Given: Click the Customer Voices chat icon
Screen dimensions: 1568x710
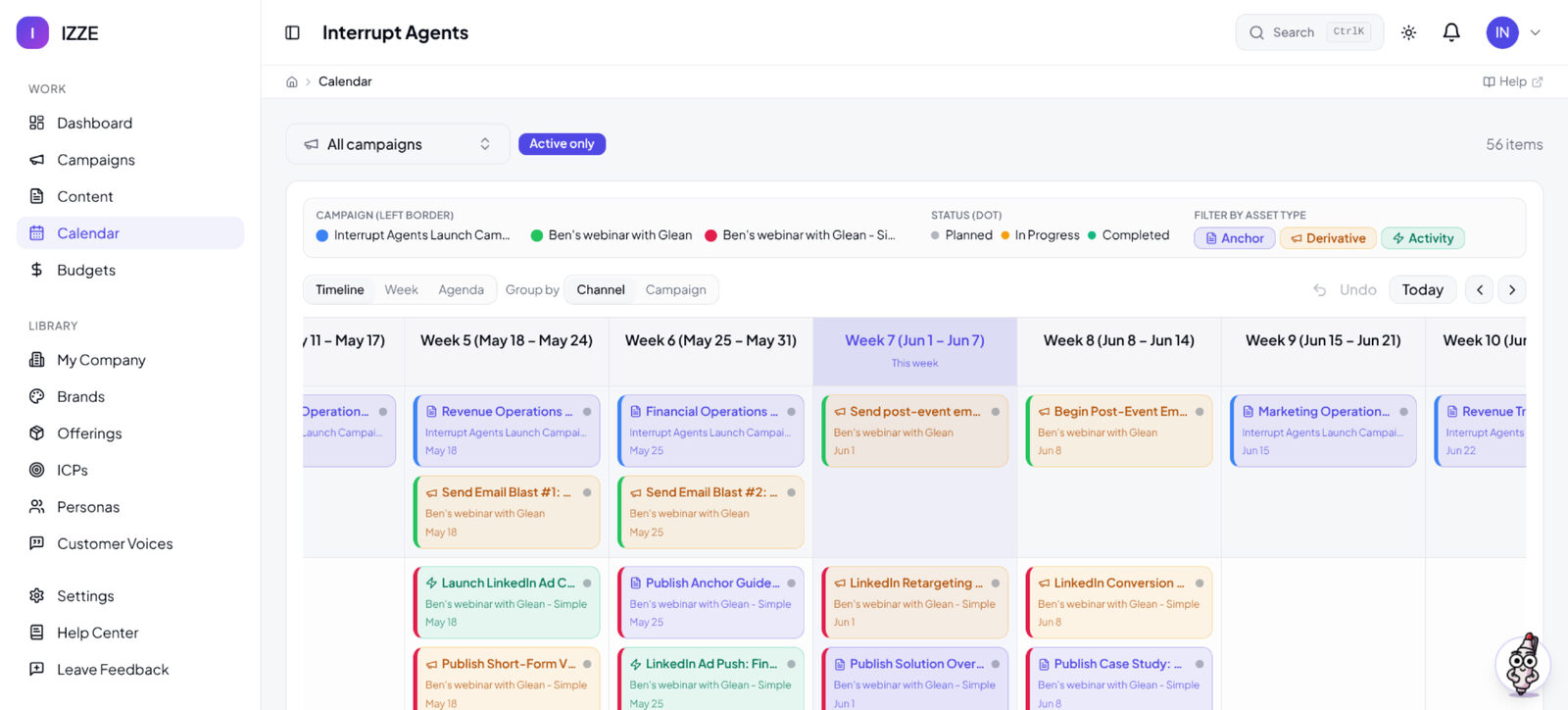Looking at the screenshot, I should click(37, 543).
